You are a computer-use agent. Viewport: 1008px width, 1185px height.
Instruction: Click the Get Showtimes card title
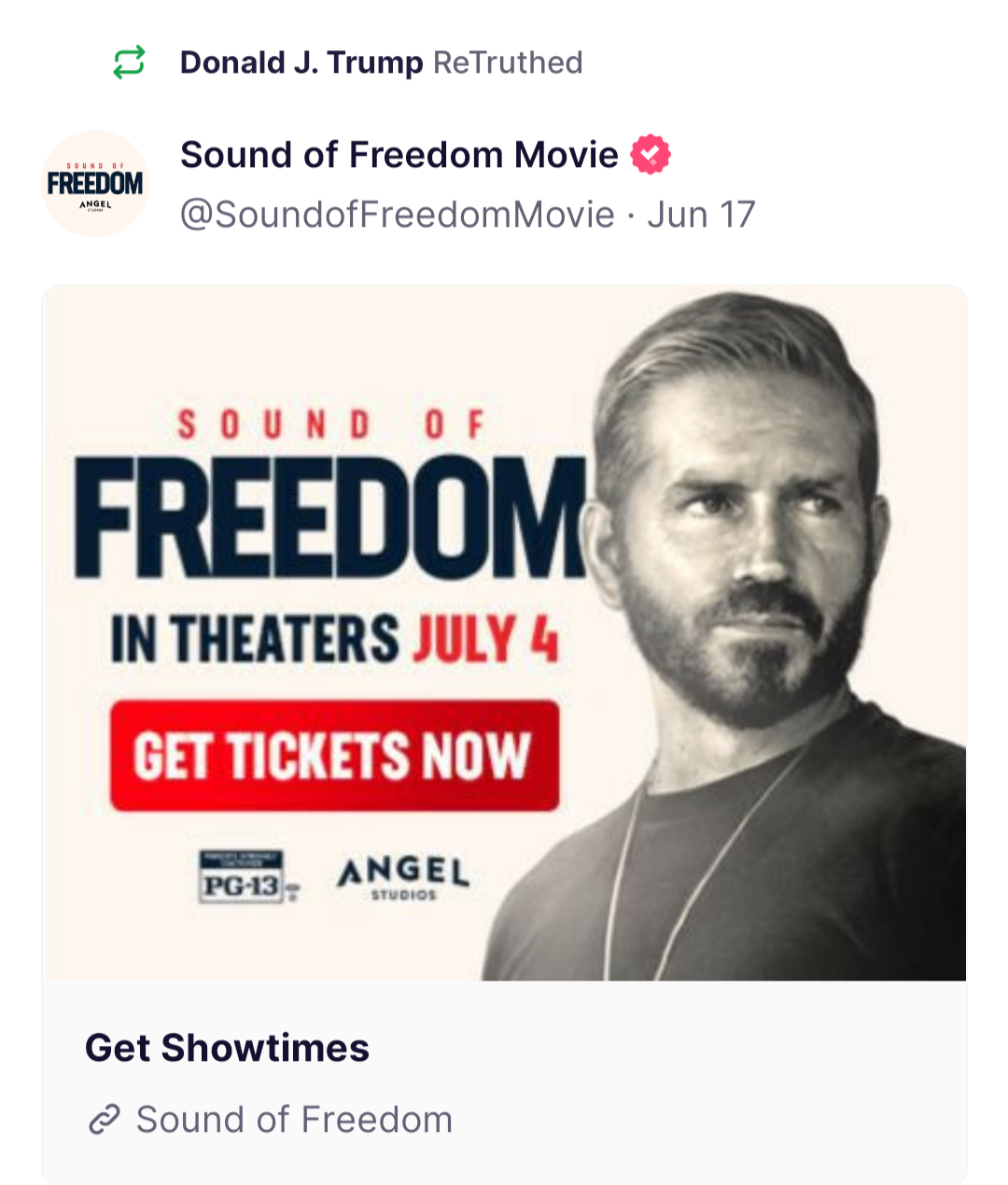227,1048
